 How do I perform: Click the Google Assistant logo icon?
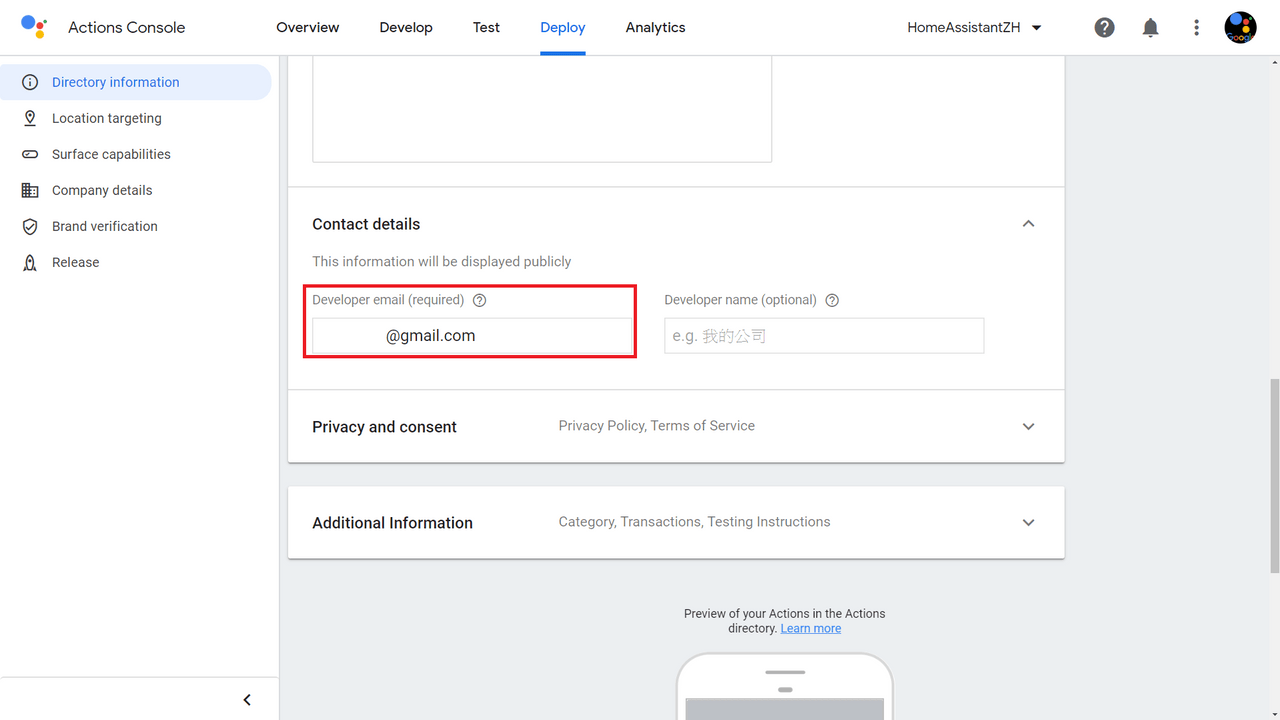tap(34, 27)
